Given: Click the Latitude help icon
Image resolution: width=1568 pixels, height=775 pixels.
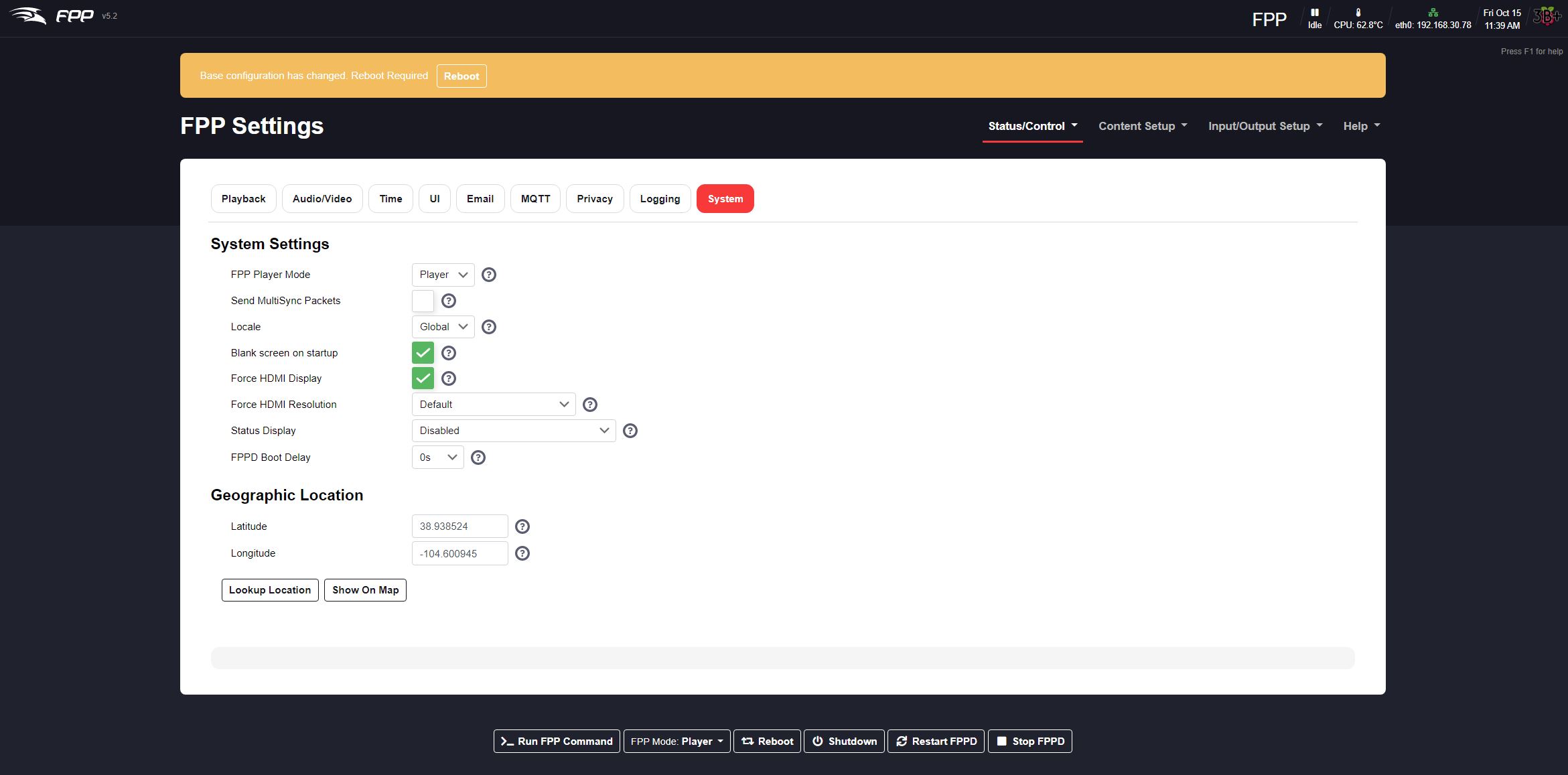Looking at the screenshot, I should 522,526.
